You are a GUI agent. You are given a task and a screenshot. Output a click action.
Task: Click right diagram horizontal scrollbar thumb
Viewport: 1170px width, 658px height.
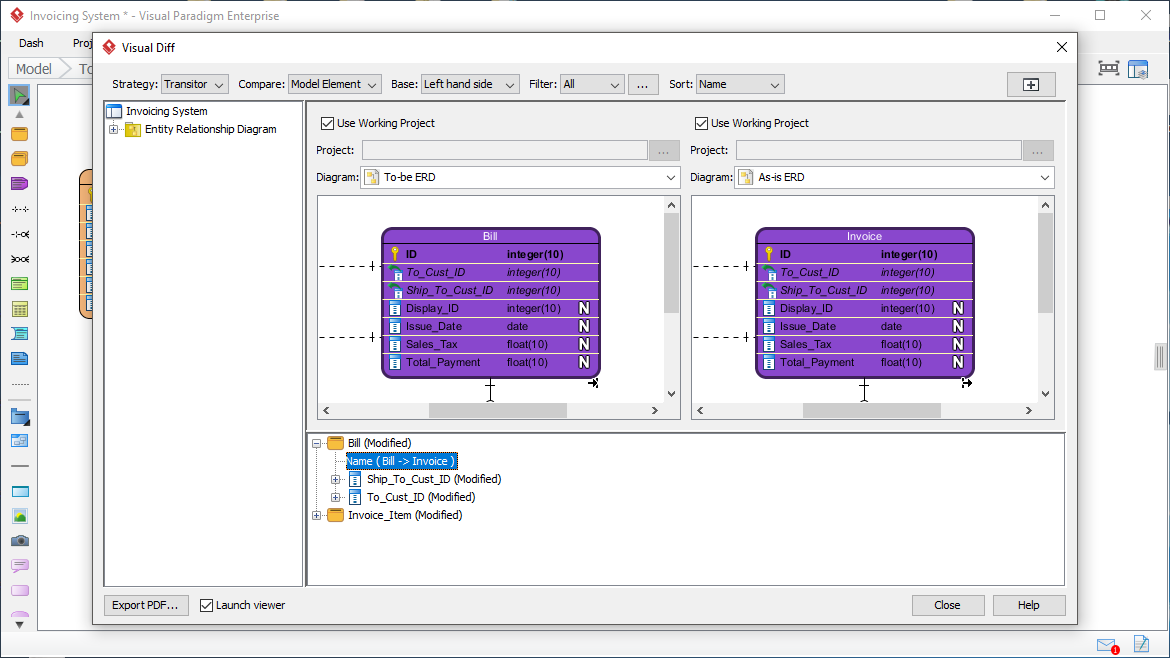[872, 410]
